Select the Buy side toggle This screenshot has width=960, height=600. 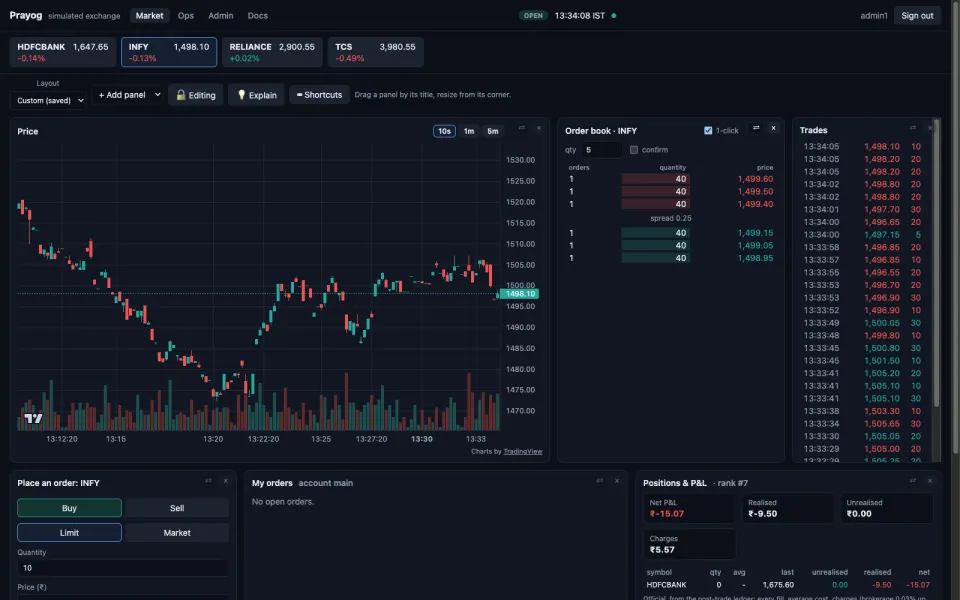69,508
